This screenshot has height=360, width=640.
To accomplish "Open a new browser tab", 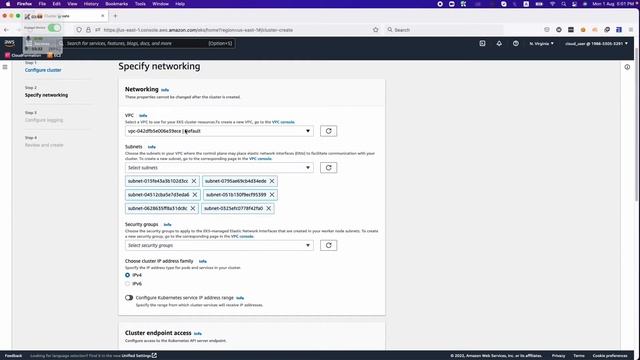I will pyautogui.click(x=115, y=16).
